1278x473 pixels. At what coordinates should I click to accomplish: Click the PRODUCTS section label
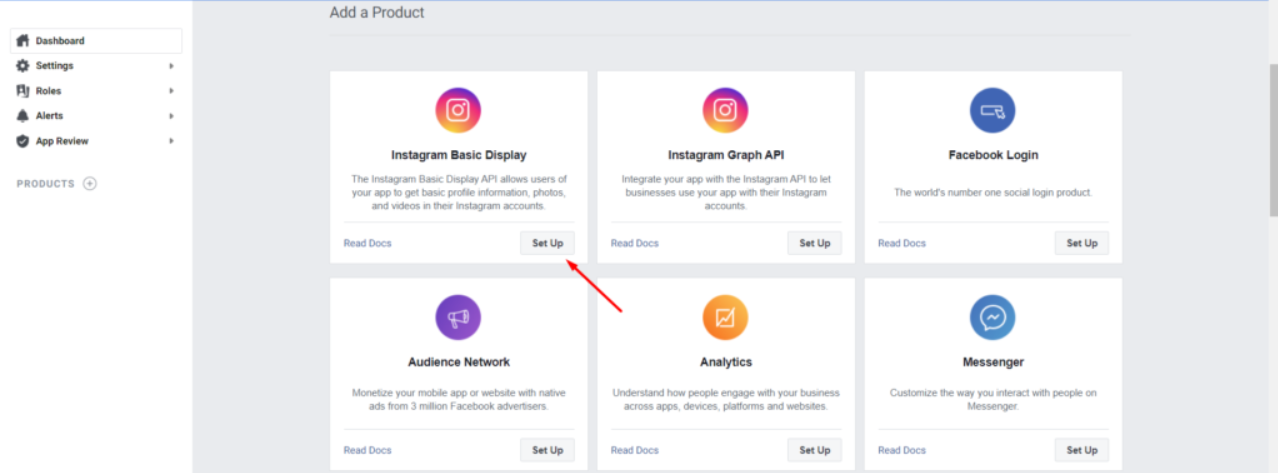click(46, 184)
